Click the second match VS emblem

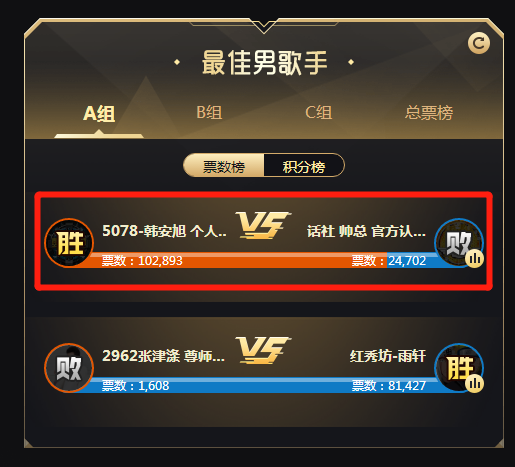[263, 350]
